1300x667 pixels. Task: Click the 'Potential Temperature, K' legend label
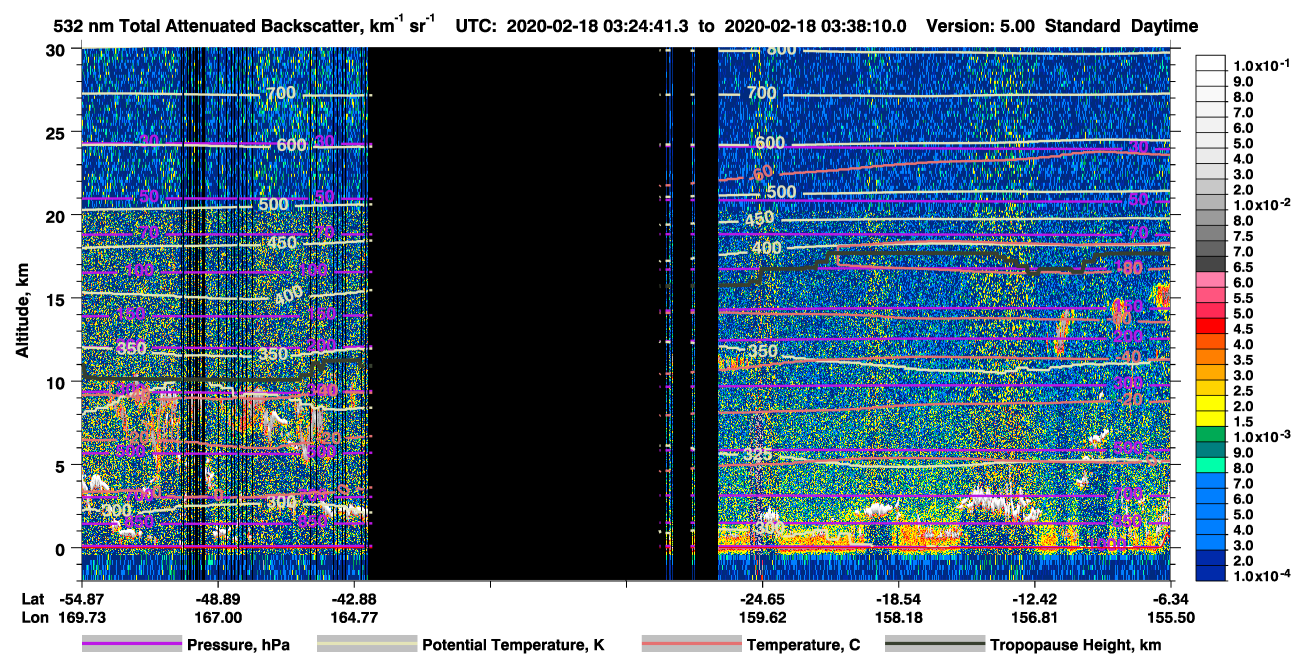pyautogui.click(x=513, y=645)
